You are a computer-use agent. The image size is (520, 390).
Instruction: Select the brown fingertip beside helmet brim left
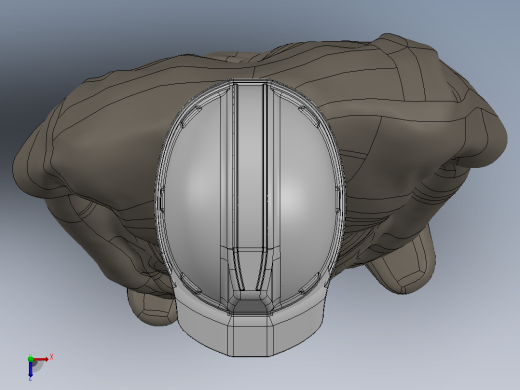coord(152,307)
